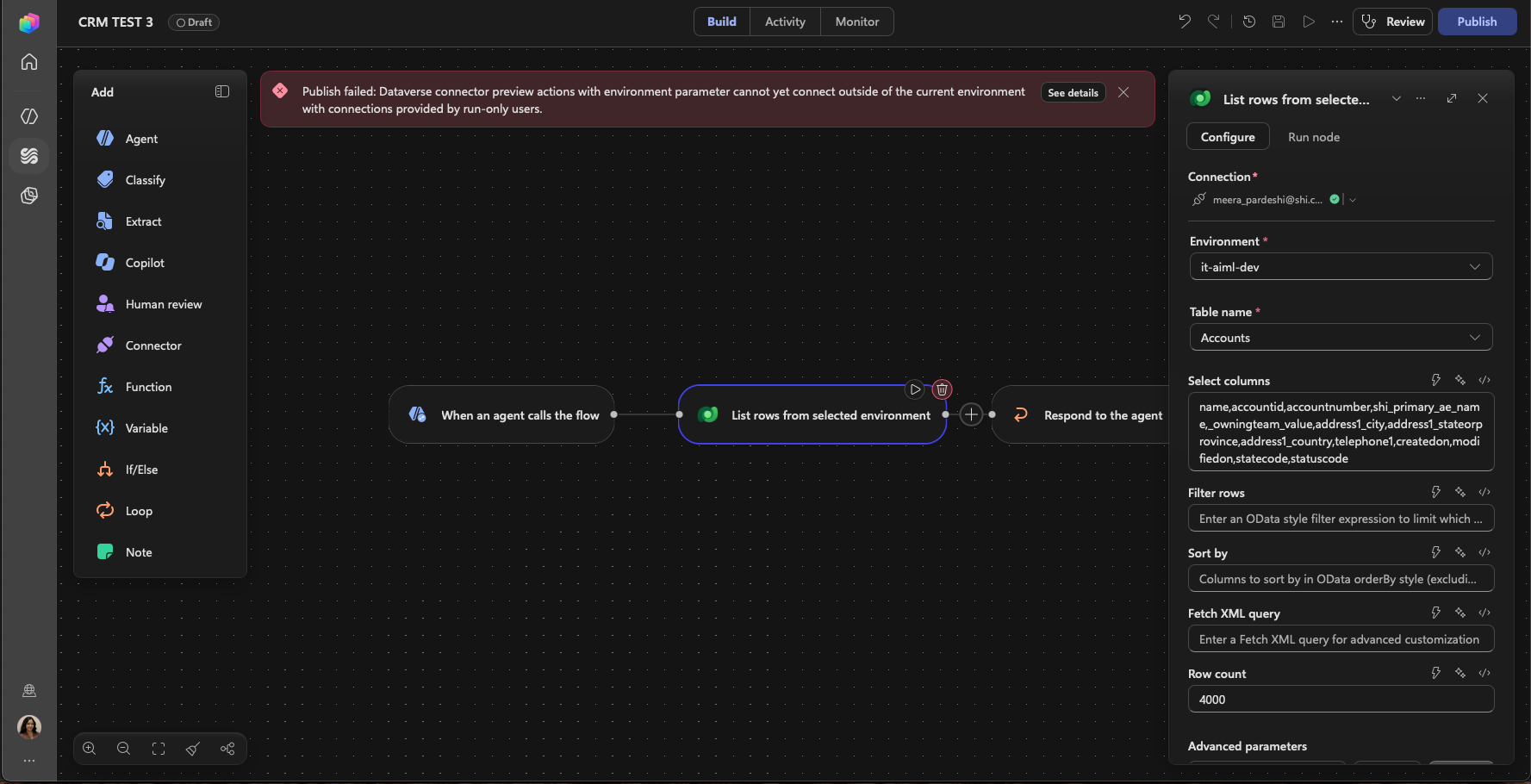Select the agent calls the flow trigger node
This screenshot has width=1531, height=784.
[x=501, y=414]
